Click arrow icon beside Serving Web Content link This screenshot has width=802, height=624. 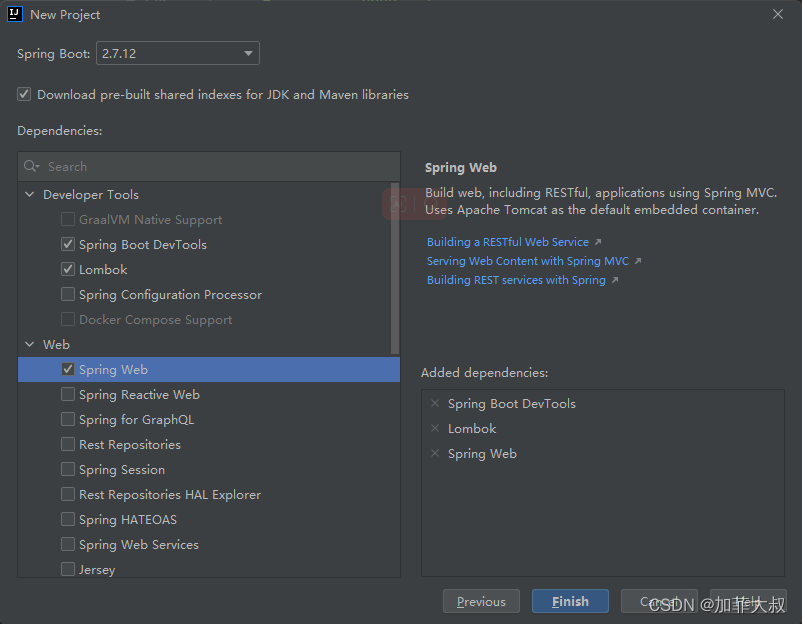[x=638, y=261]
